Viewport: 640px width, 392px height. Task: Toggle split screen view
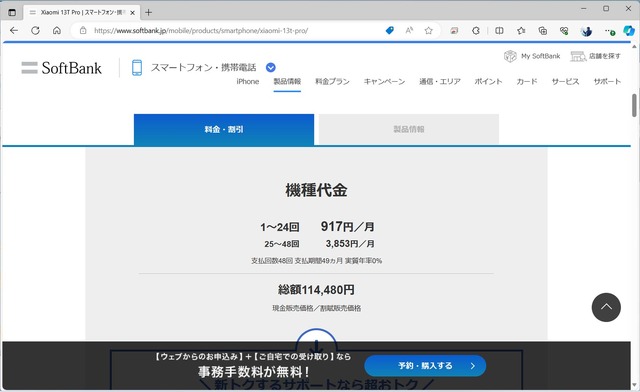(x=499, y=31)
